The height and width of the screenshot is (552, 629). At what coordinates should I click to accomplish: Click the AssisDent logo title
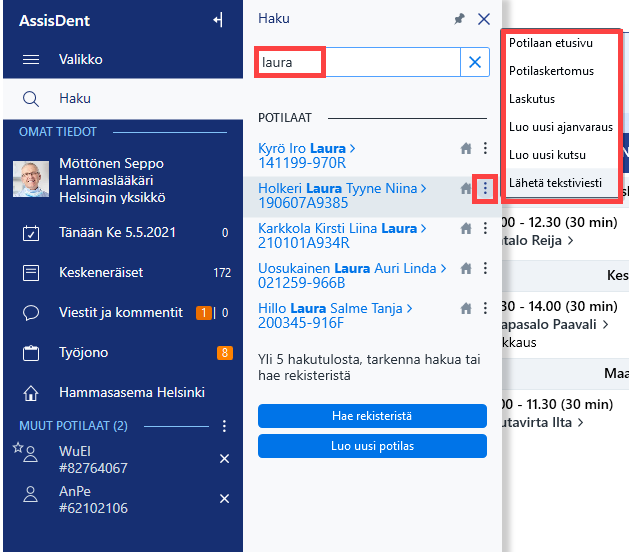click(x=55, y=20)
